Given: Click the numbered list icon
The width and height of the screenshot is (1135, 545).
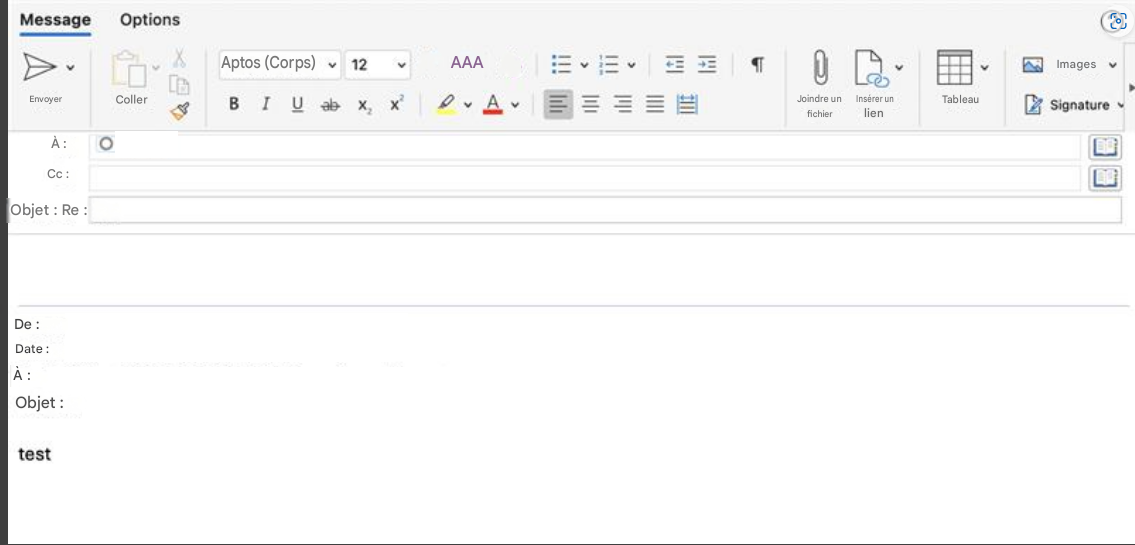Looking at the screenshot, I should coord(609,64).
